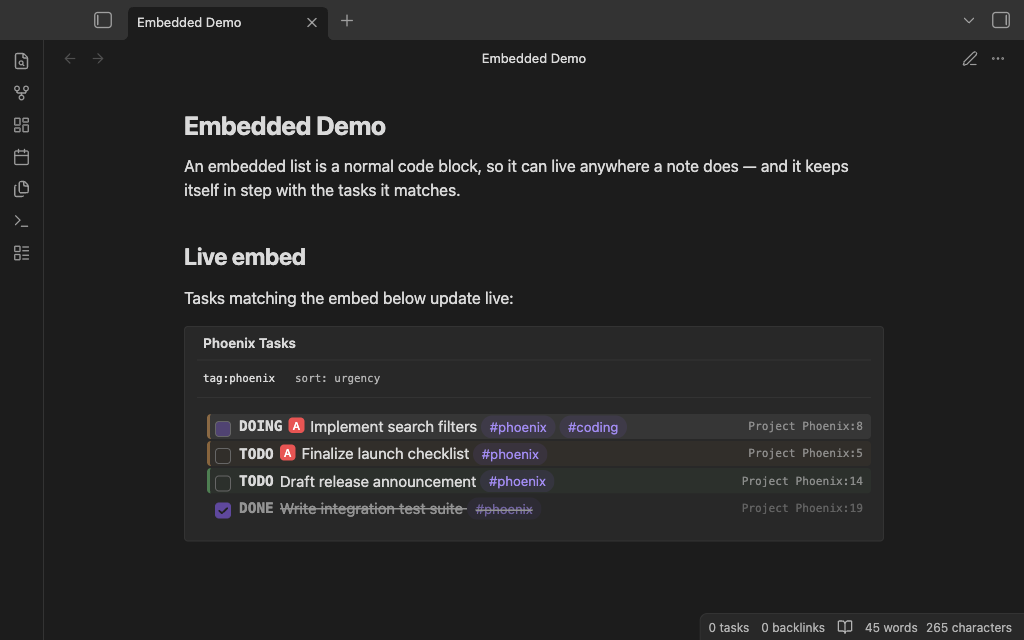
Task: Click TODO status on Draft release announcement
Action: [256, 481]
